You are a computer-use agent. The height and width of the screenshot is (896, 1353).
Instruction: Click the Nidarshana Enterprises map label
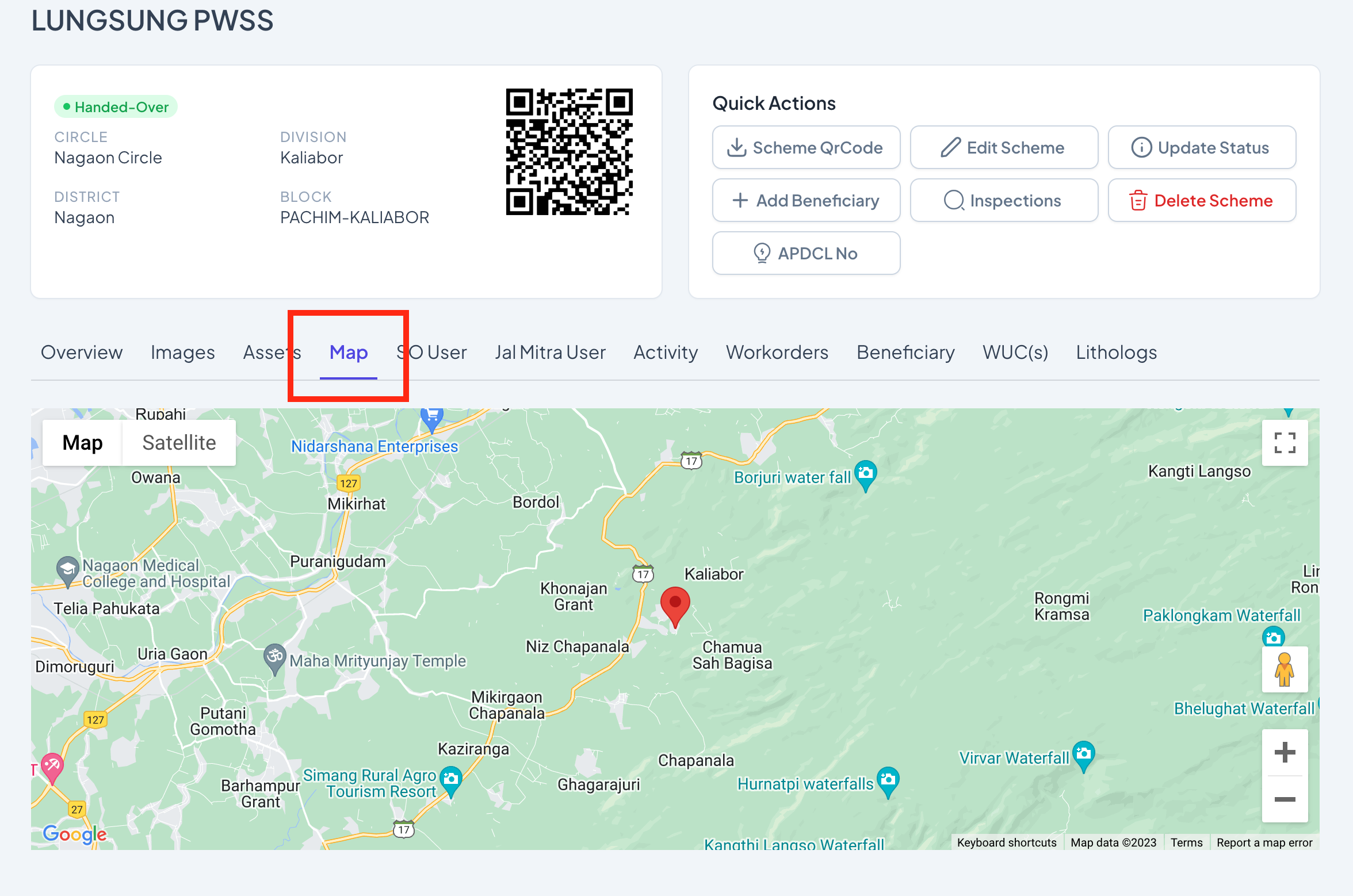click(374, 446)
